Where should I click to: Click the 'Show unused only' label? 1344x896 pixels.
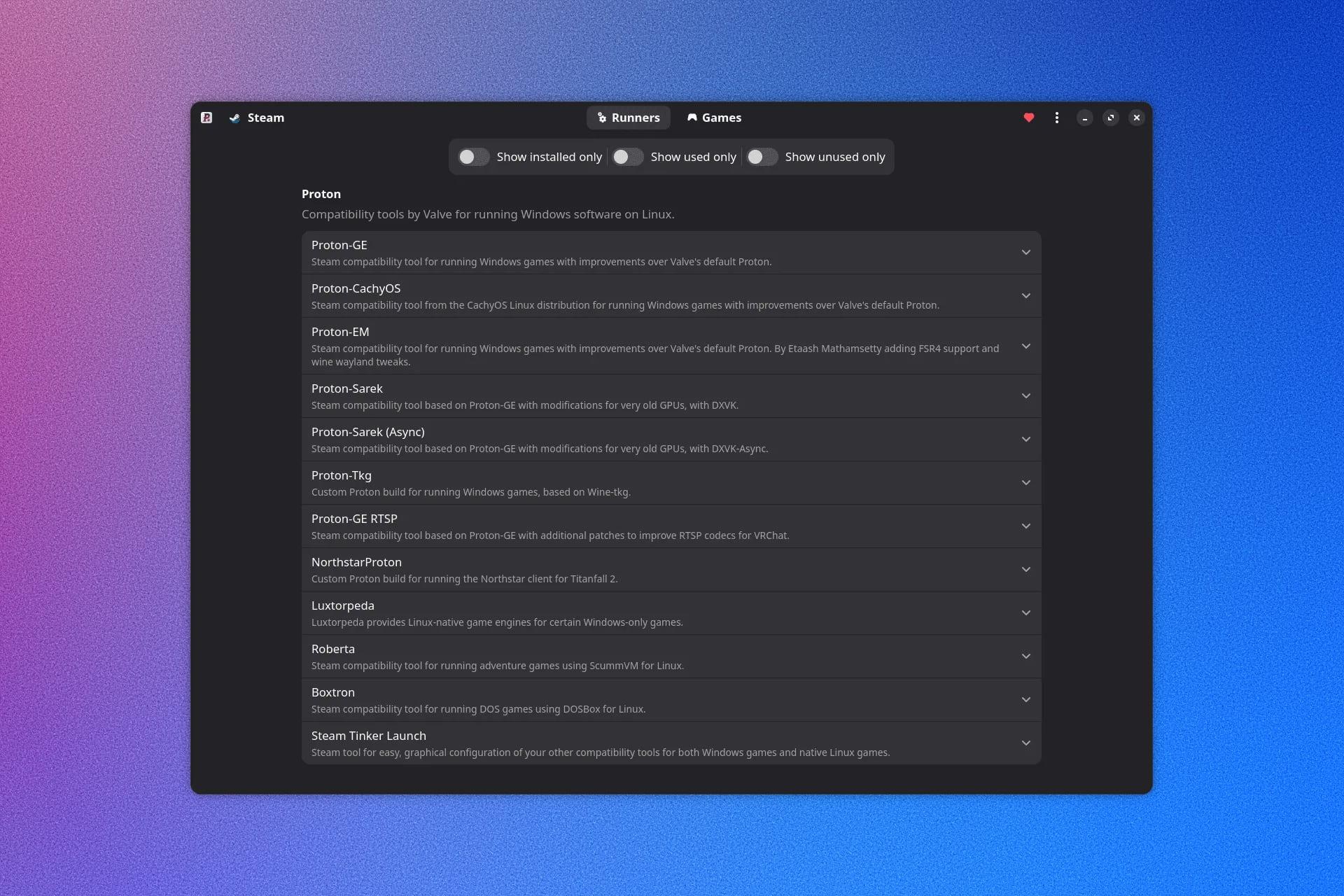click(x=835, y=157)
